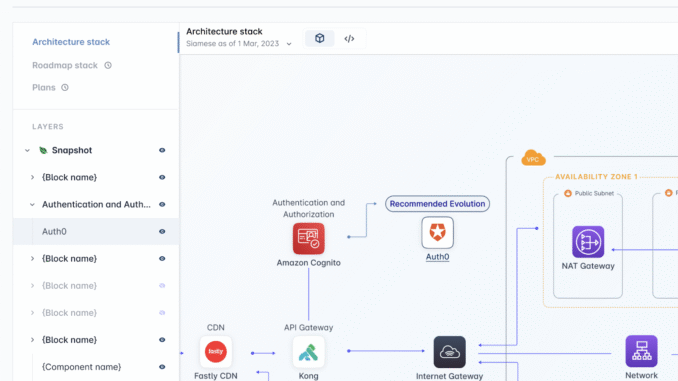
Task: Click the orange VPC cloud icon
Action: click(533, 158)
